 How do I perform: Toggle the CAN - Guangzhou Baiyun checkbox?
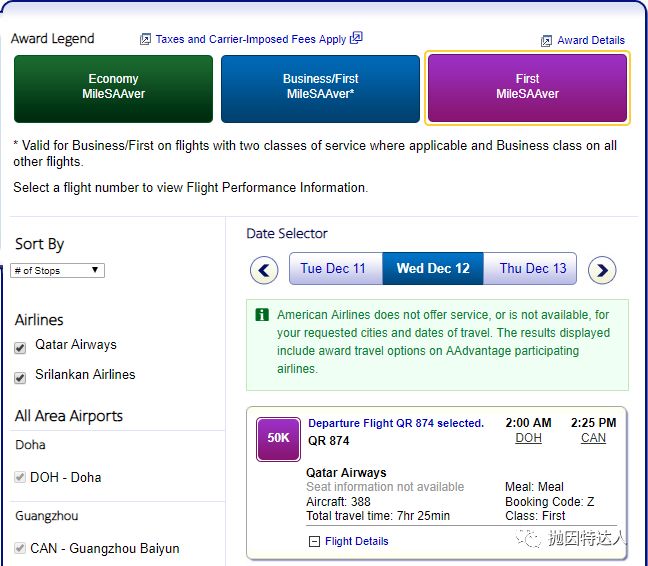(20, 548)
